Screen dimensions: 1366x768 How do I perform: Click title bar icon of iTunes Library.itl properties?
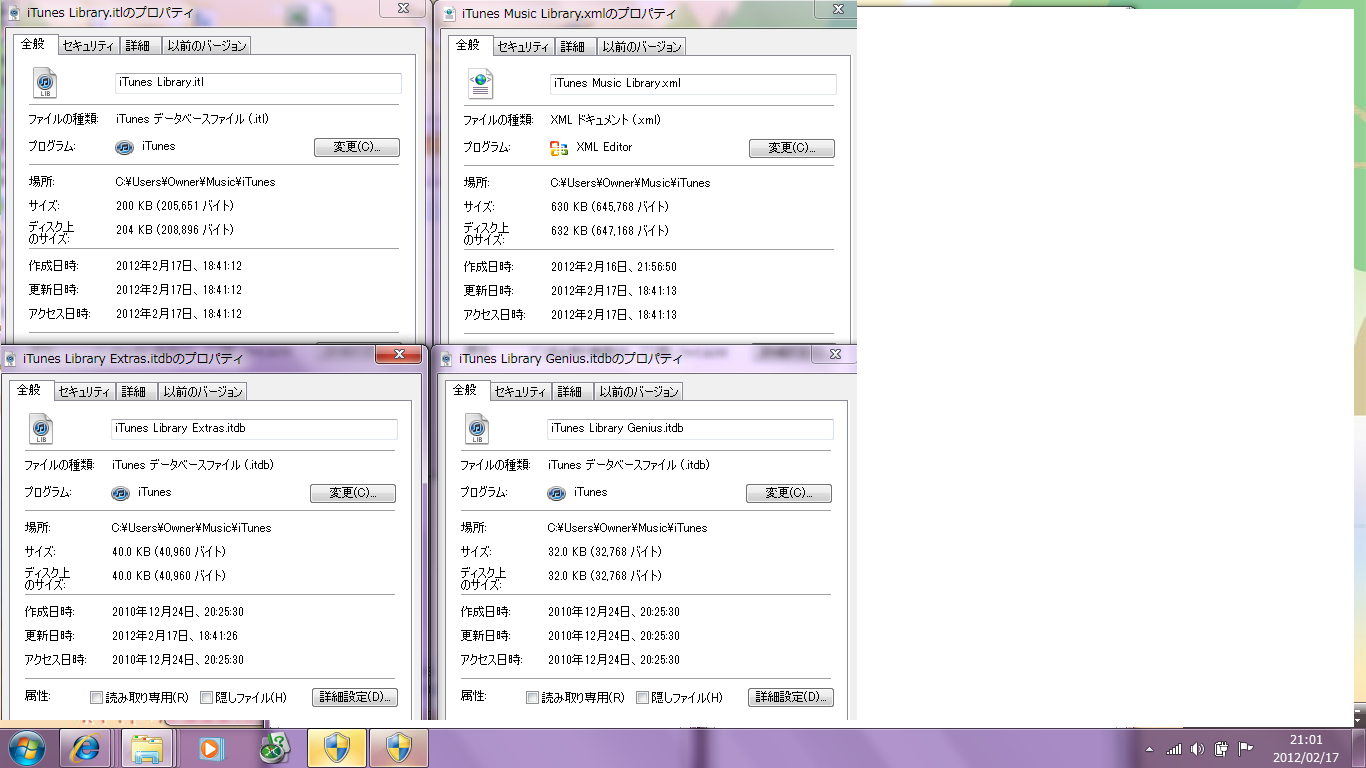tap(12, 14)
